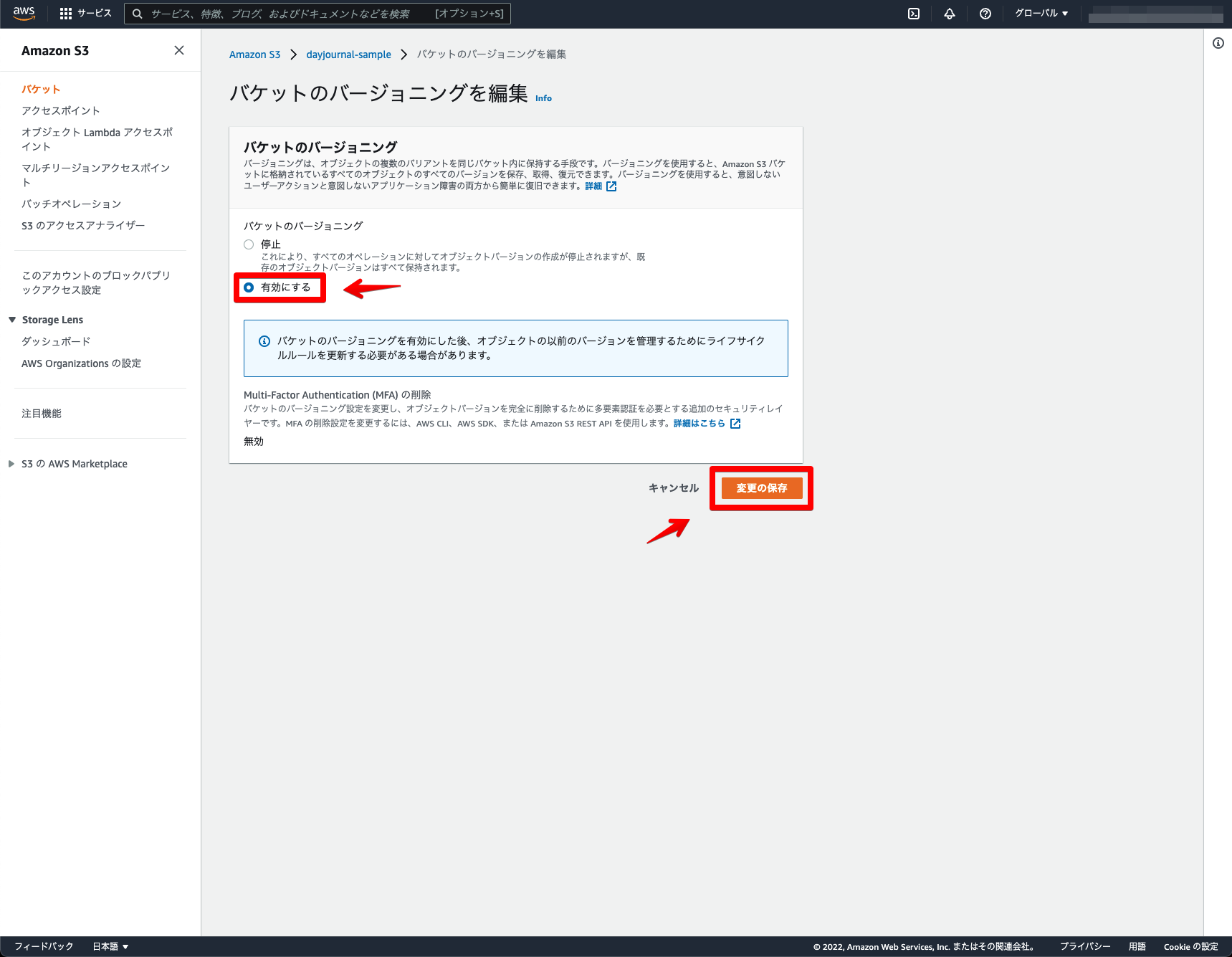Screen dimensions: 1232x957
Task: Open the グローバル region dropdown
Action: (1041, 14)
